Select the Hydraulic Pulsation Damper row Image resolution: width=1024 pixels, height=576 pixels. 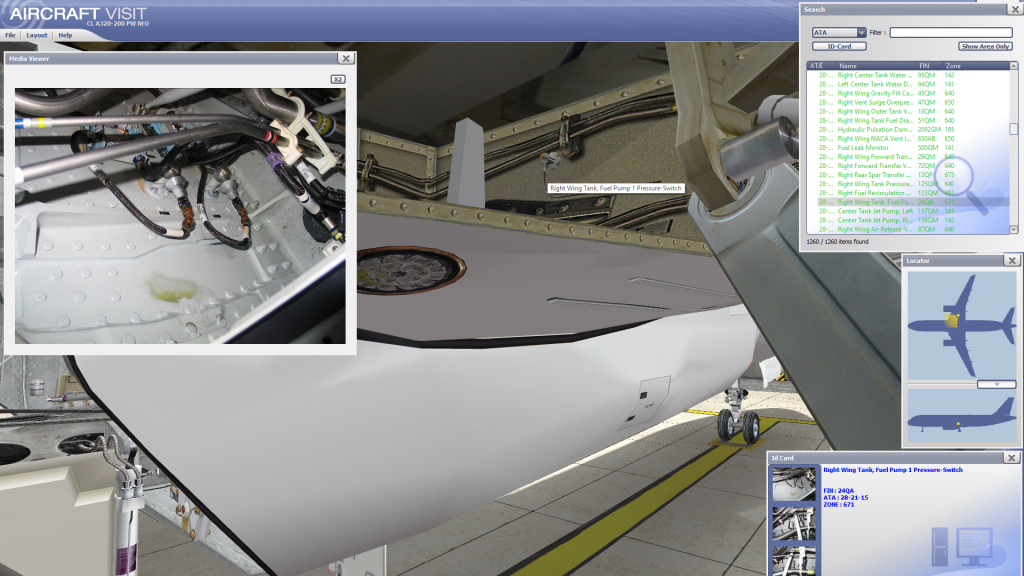[908, 129]
